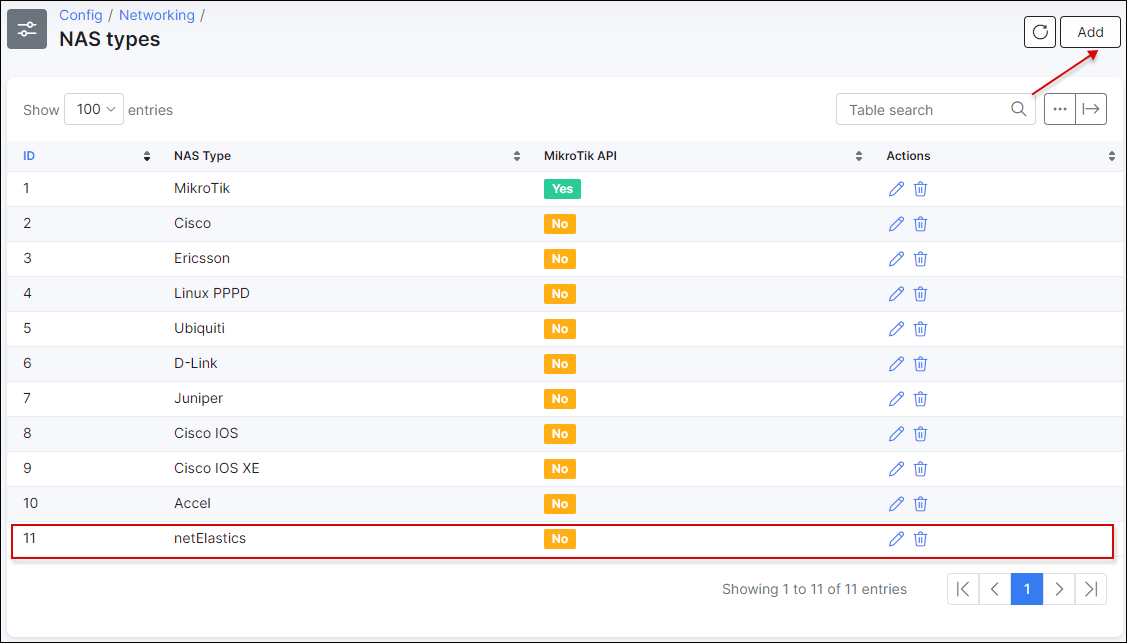Focus the Table search field

935,109
